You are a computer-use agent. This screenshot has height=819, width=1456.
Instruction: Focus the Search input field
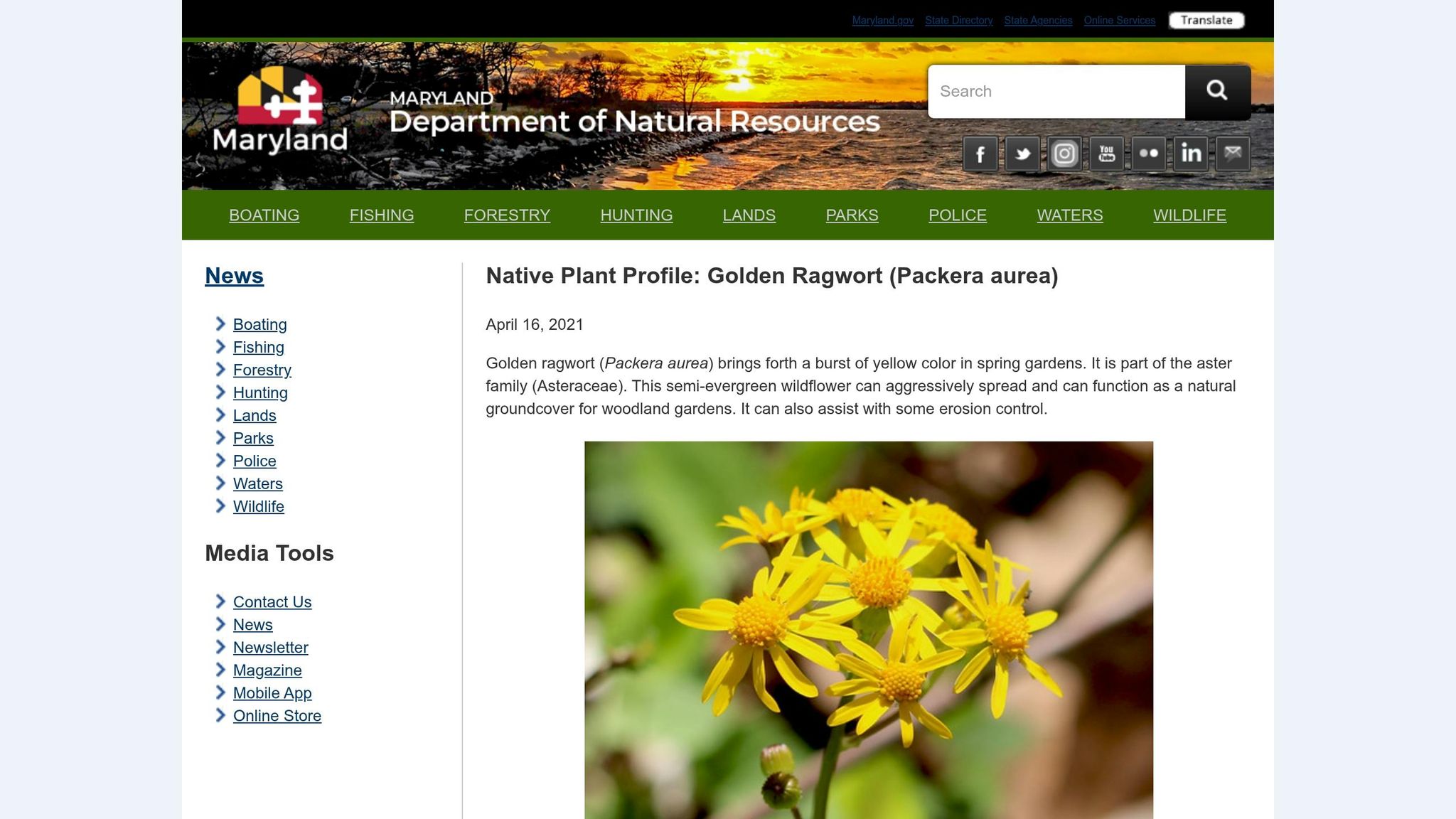click(x=1056, y=91)
